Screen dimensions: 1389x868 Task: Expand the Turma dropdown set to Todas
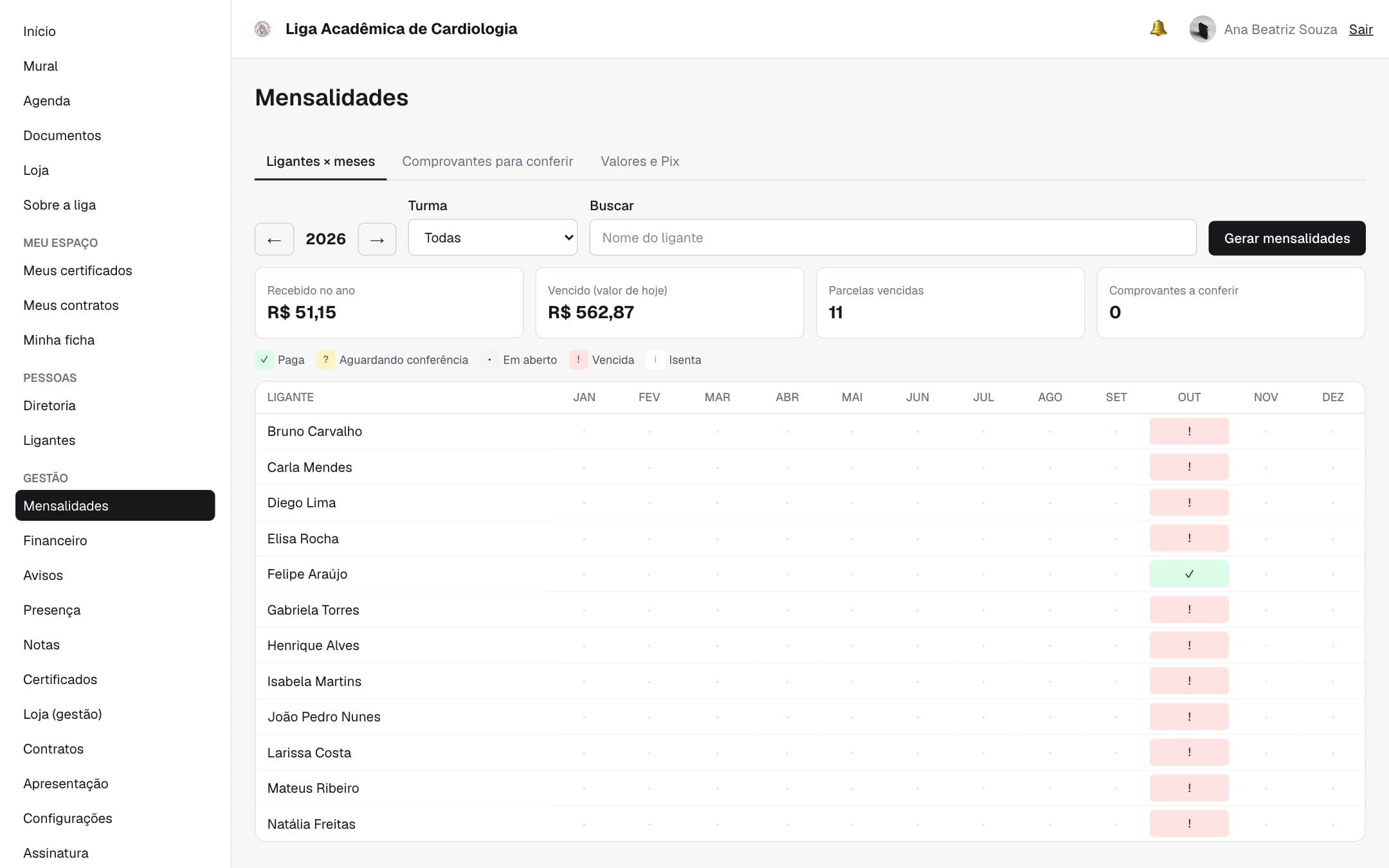click(493, 238)
